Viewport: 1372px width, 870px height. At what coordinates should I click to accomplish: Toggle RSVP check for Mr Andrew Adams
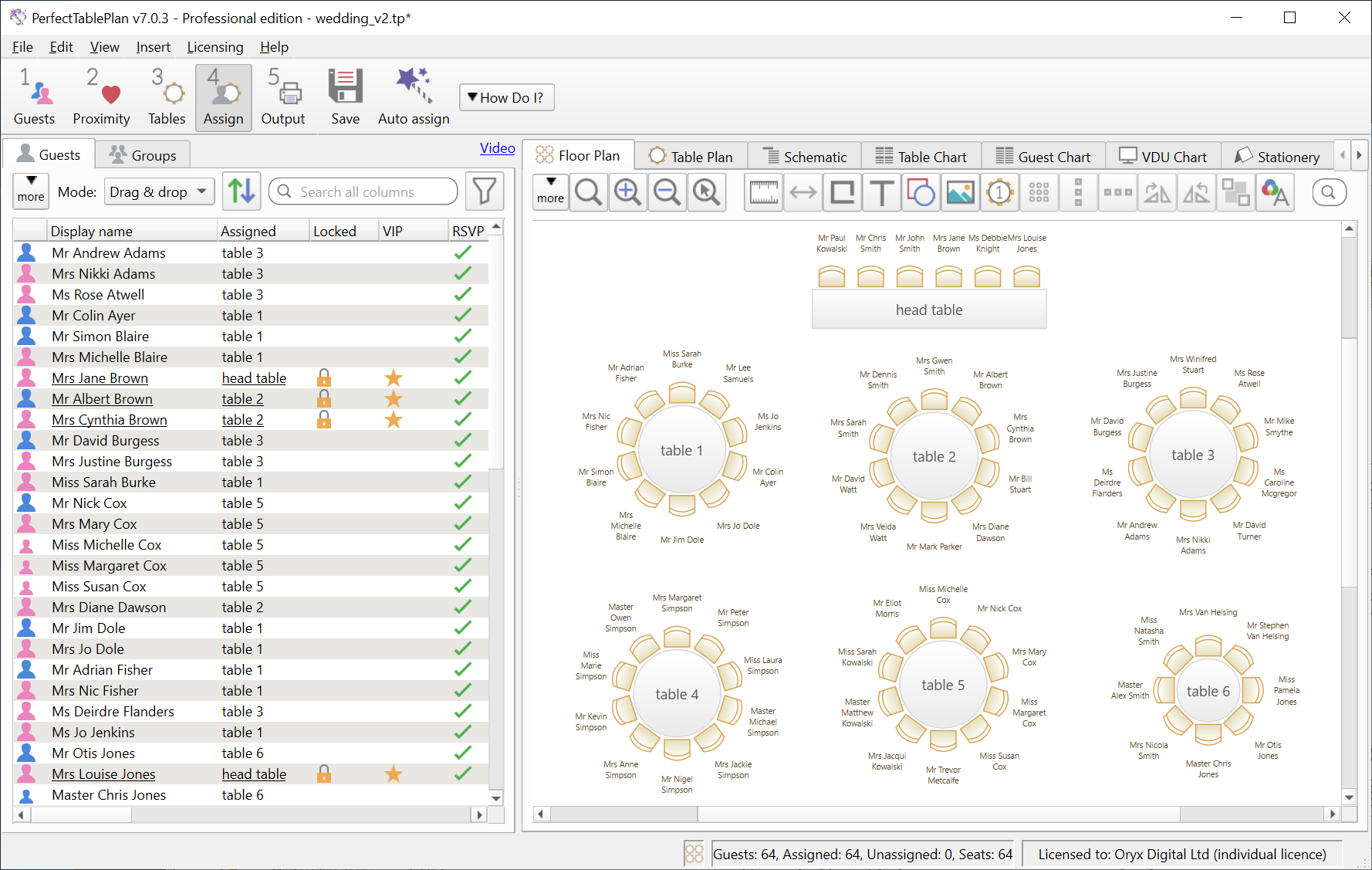coord(463,252)
